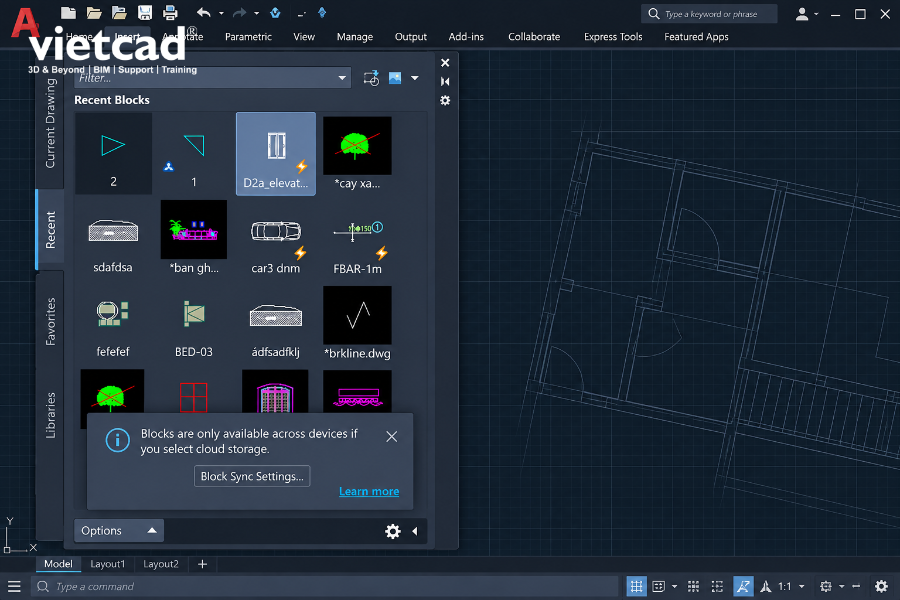Click the search keyword or phrase box
The height and width of the screenshot is (600, 900).
click(709, 14)
